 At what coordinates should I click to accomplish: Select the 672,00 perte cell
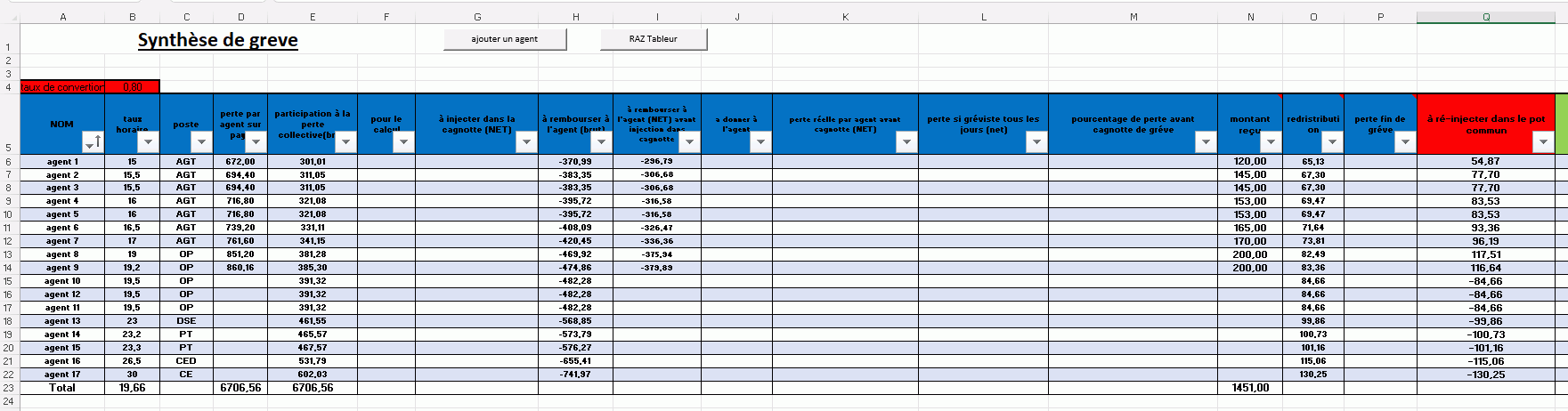pyautogui.click(x=240, y=162)
